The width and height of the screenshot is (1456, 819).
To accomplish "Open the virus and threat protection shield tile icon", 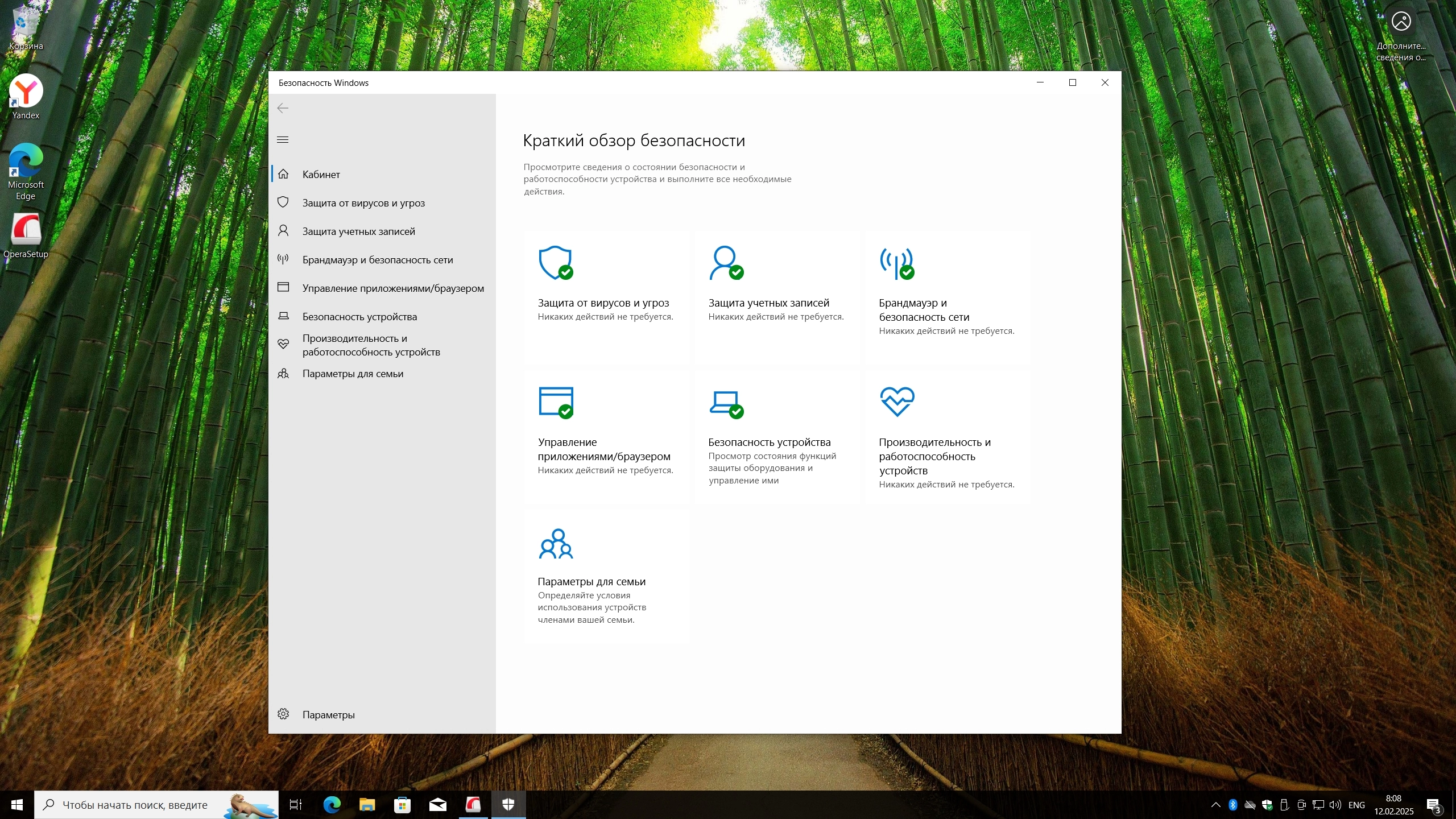I will (555, 263).
